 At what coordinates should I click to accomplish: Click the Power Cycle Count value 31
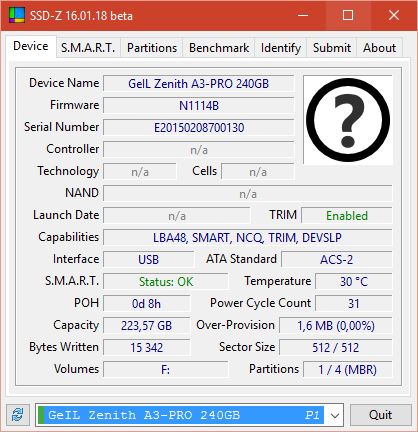point(354,304)
